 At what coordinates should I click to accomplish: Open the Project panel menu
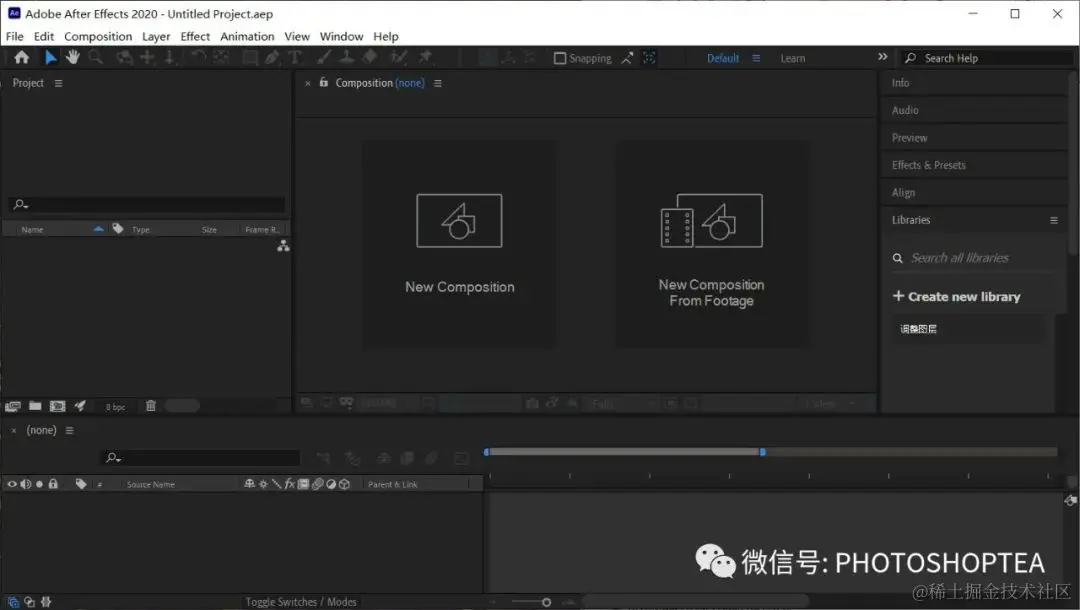coord(59,83)
